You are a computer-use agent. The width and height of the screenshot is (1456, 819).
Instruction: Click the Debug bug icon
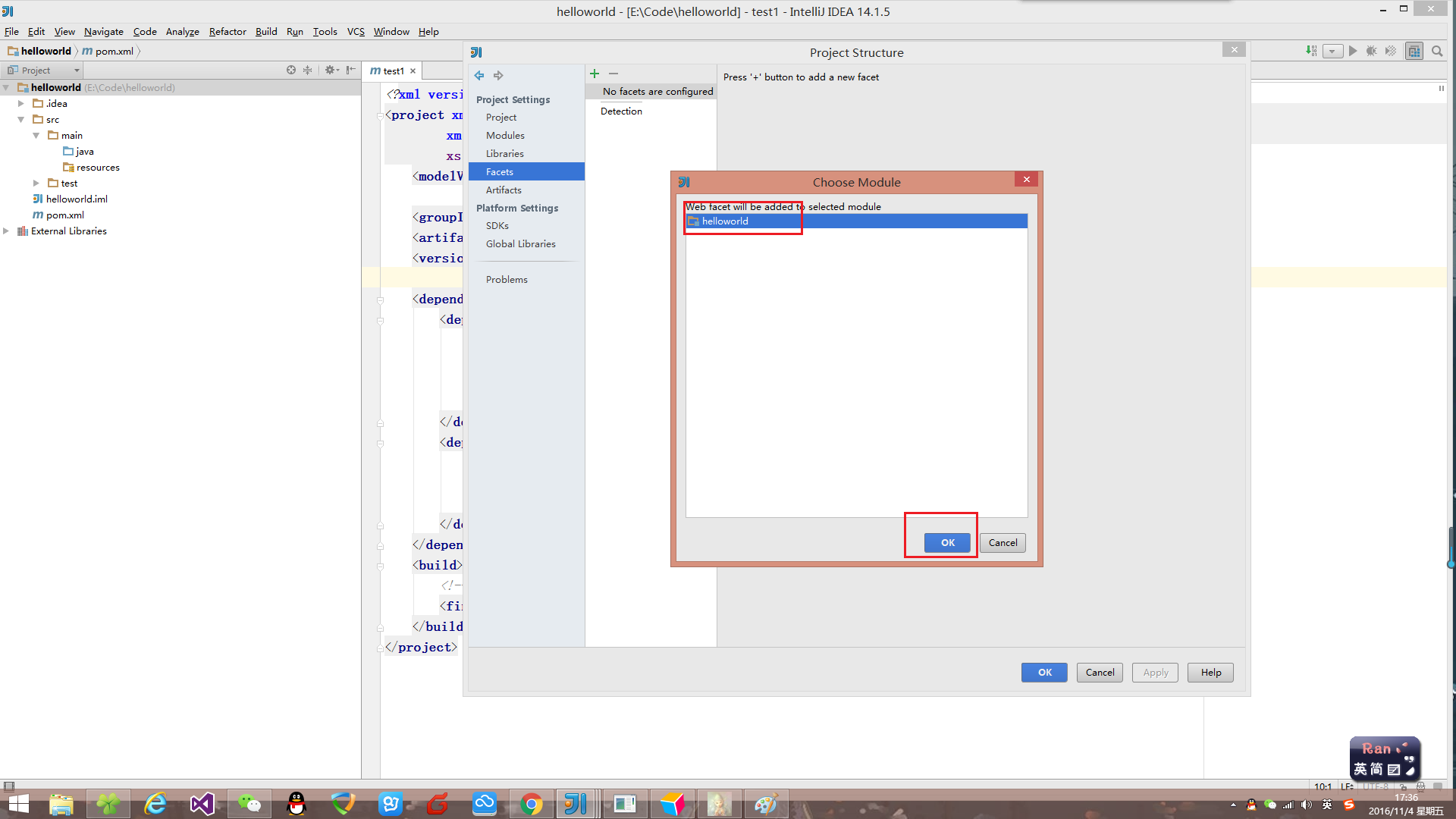(x=1372, y=52)
